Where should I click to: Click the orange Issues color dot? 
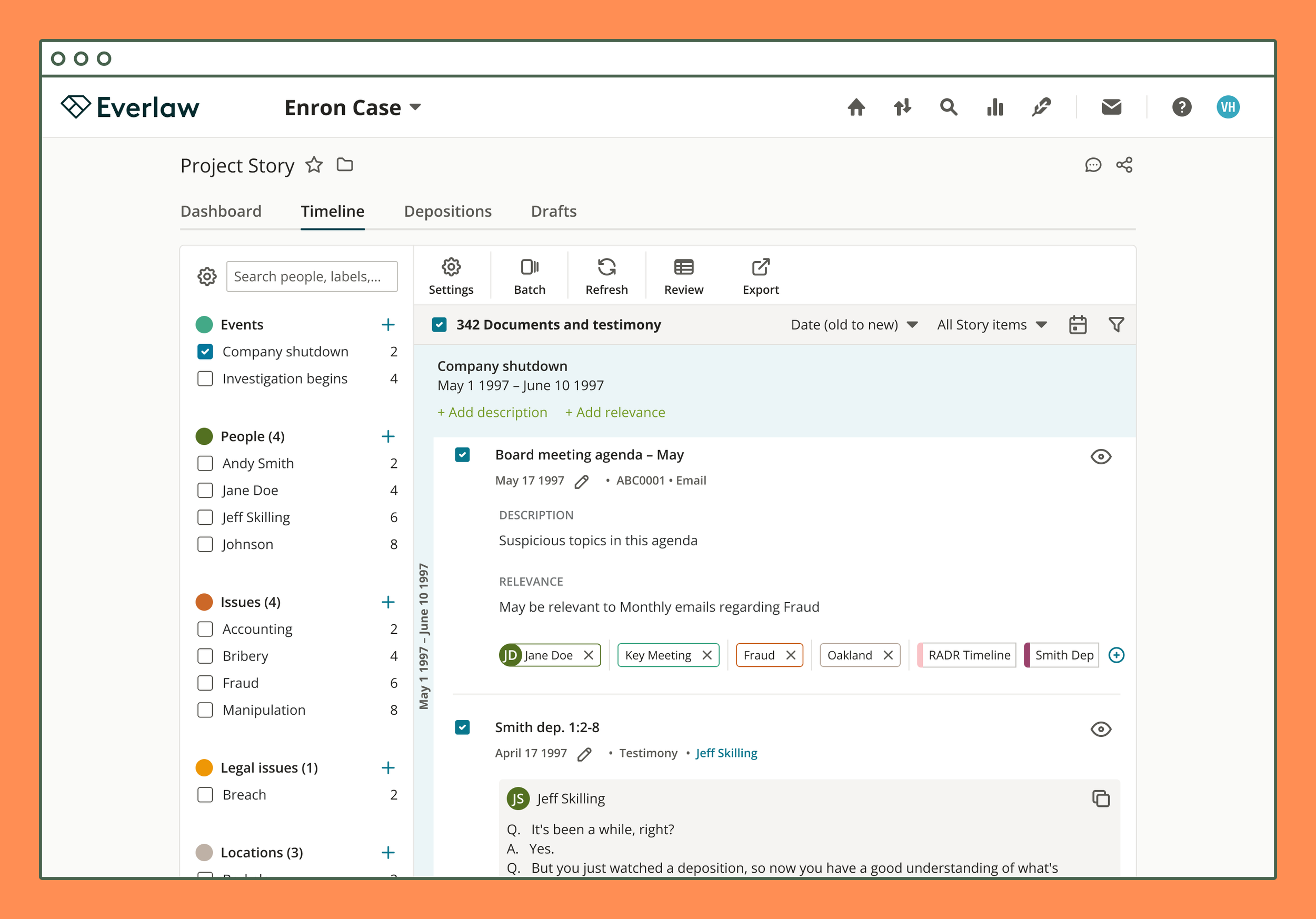coord(204,602)
